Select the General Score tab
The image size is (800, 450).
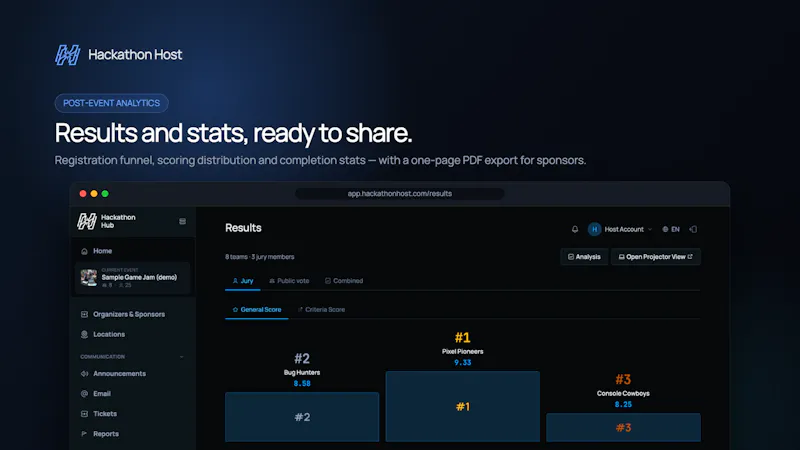click(x=257, y=310)
